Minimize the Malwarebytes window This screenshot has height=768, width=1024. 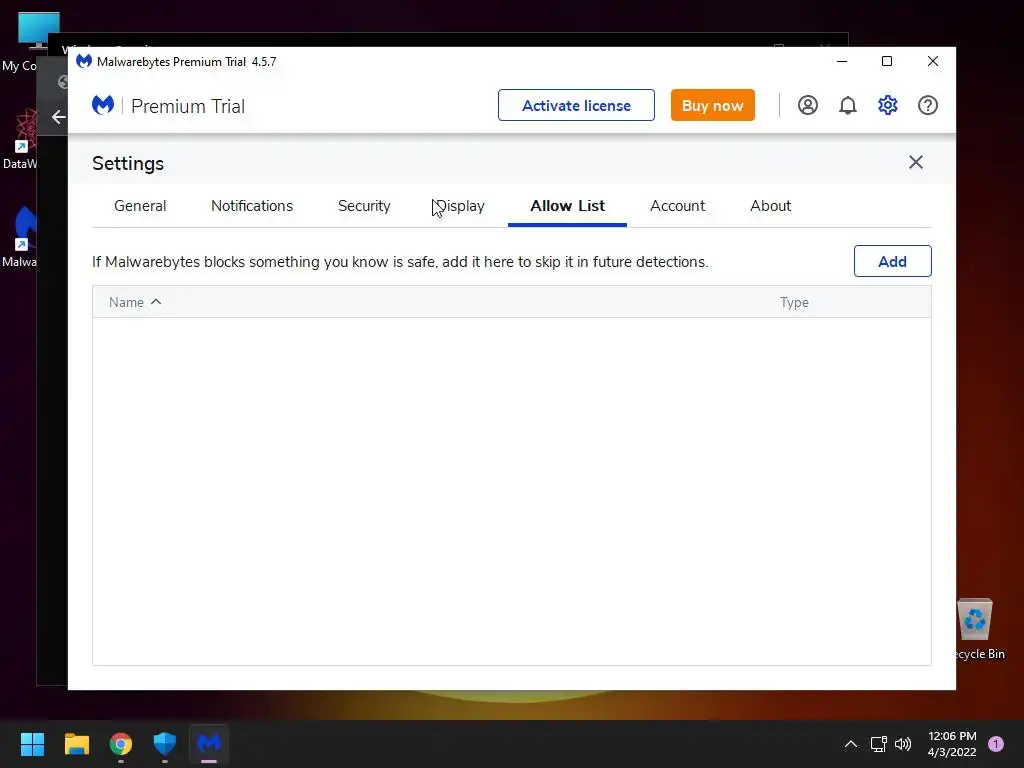click(x=842, y=61)
